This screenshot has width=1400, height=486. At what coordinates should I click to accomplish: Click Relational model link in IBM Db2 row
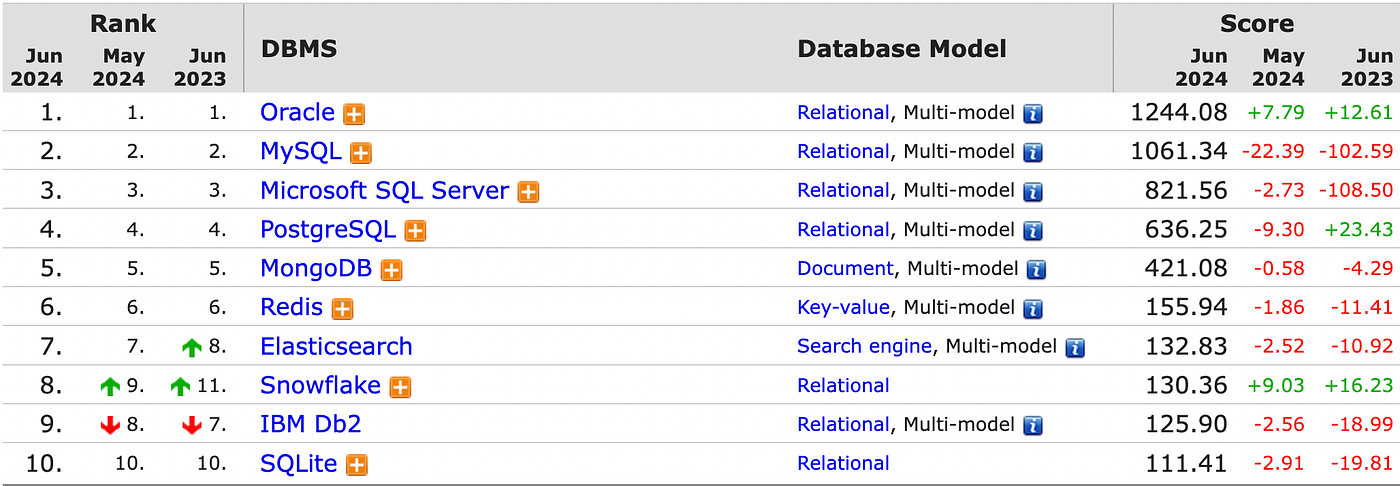843,425
